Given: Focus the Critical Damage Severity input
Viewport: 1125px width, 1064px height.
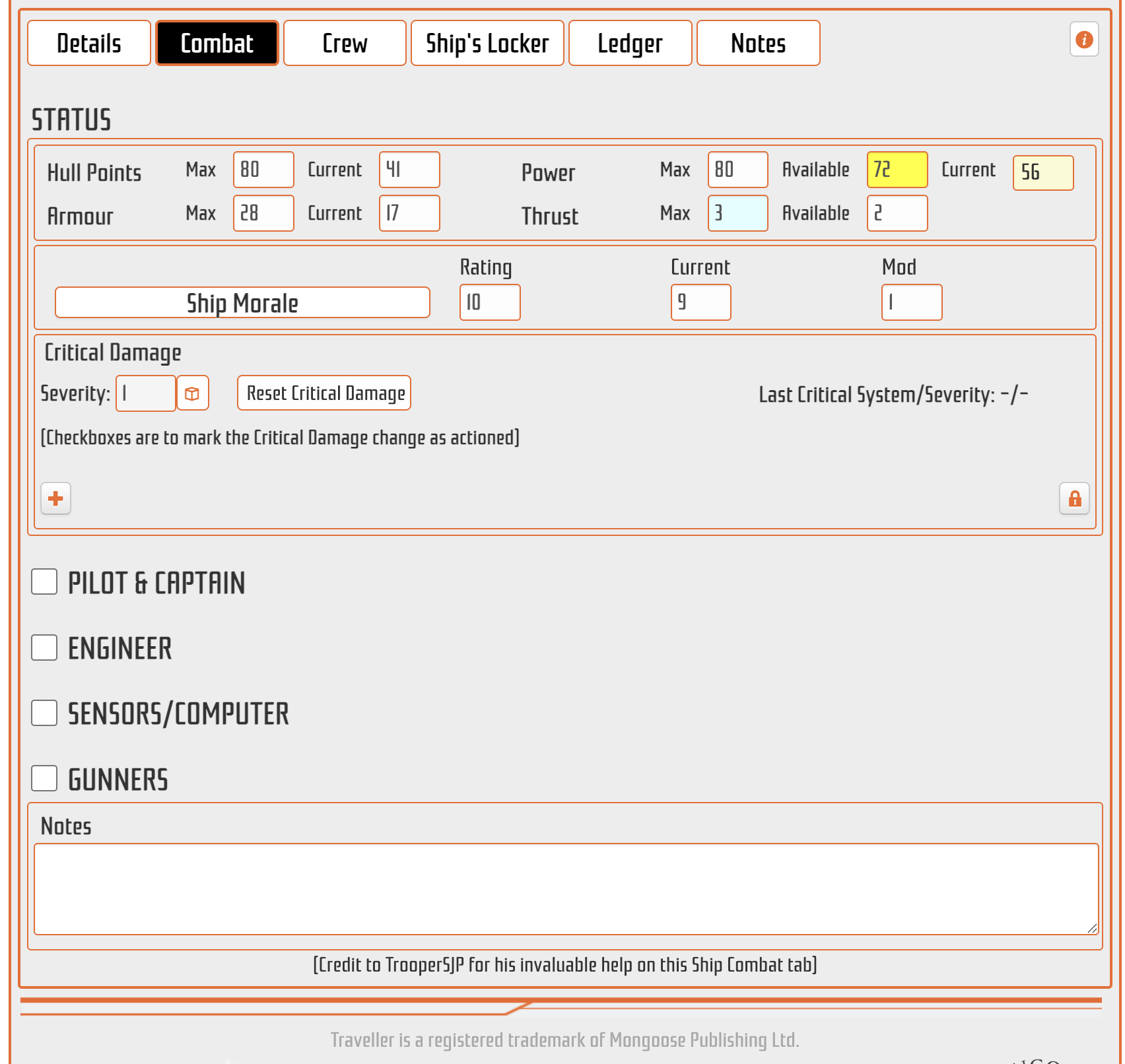Looking at the screenshot, I should click(145, 393).
